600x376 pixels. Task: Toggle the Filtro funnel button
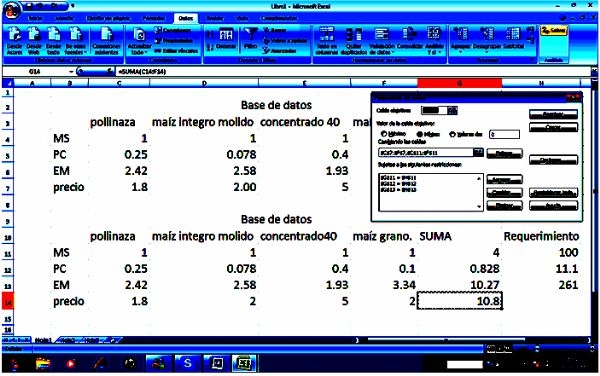click(x=250, y=39)
